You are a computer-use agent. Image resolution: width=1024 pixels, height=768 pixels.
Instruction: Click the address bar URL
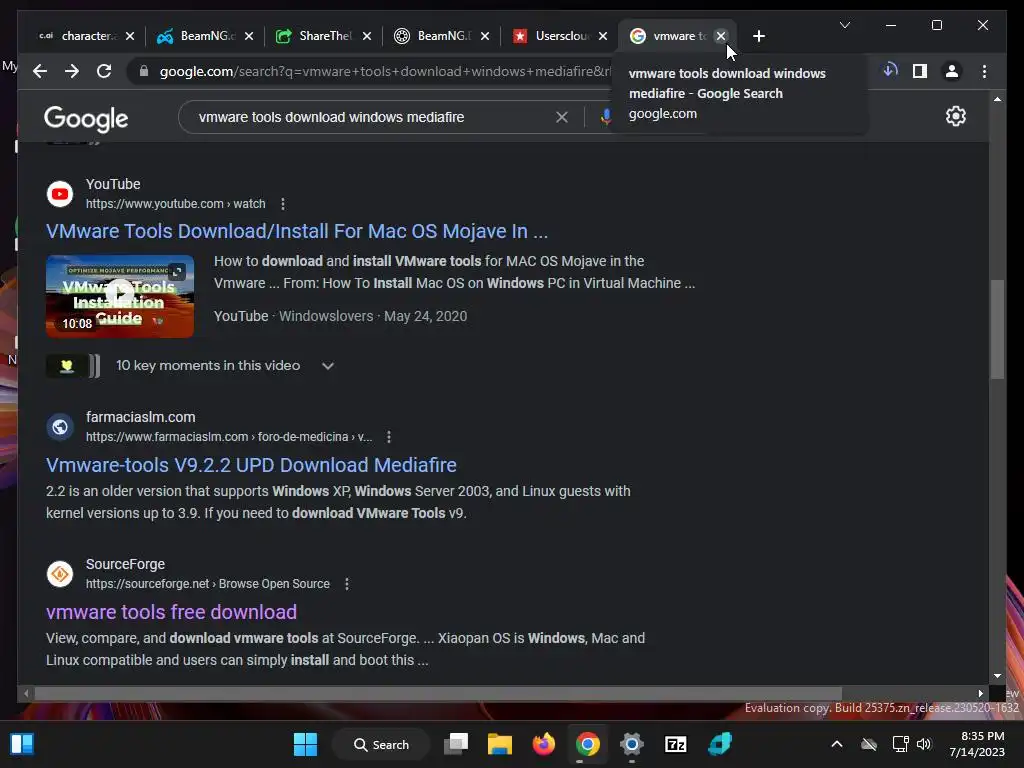(x=384, y=71)
